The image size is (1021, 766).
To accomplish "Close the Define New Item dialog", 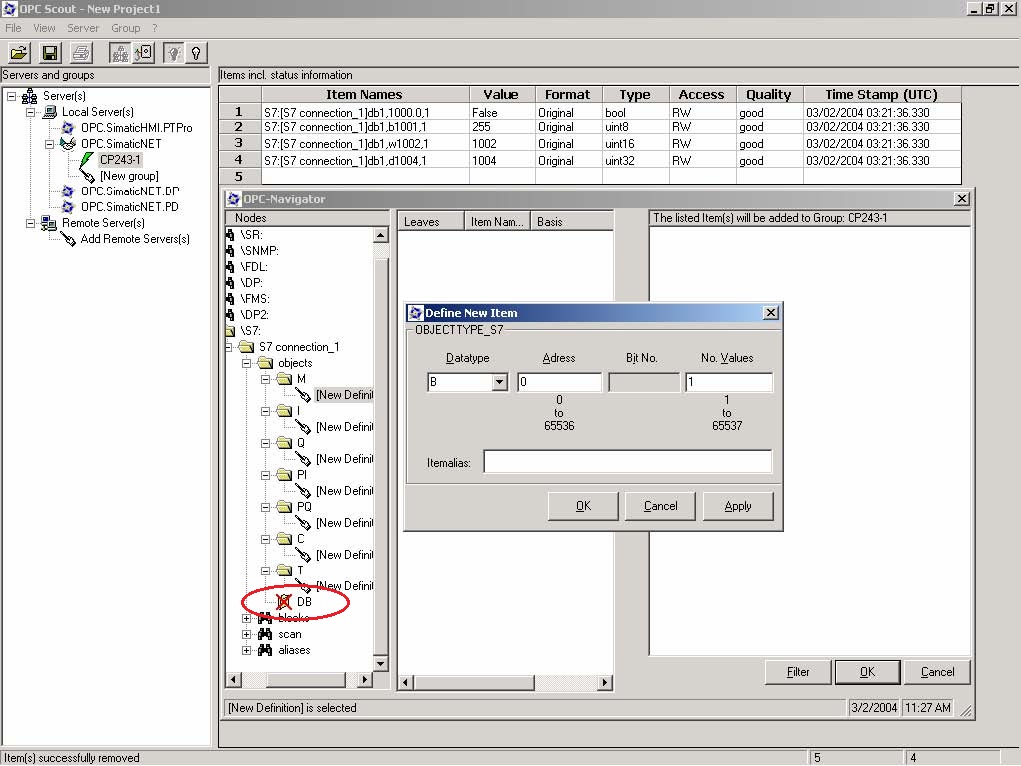I will click(x=770, y=313).
